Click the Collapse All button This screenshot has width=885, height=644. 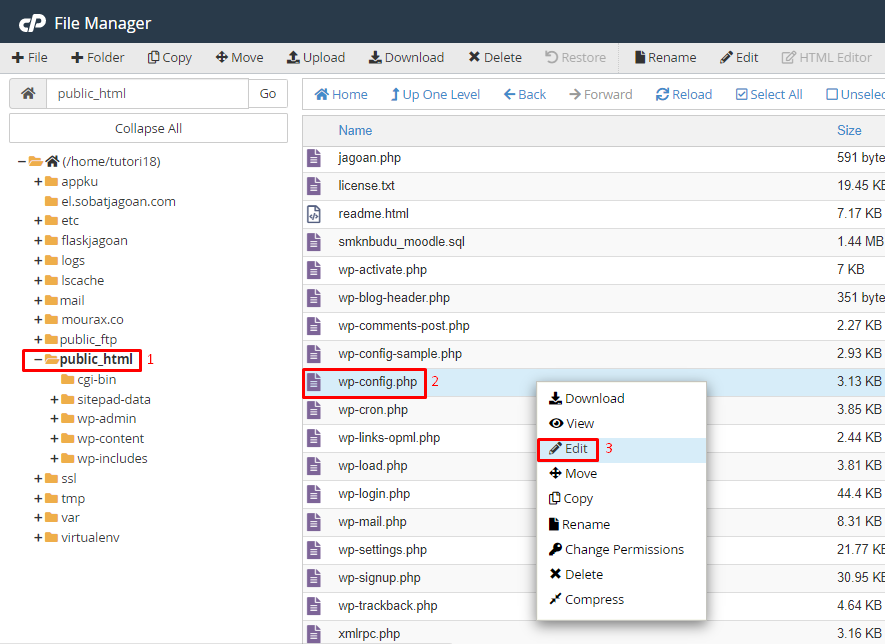pyautogui.click(x=148, y=129)
